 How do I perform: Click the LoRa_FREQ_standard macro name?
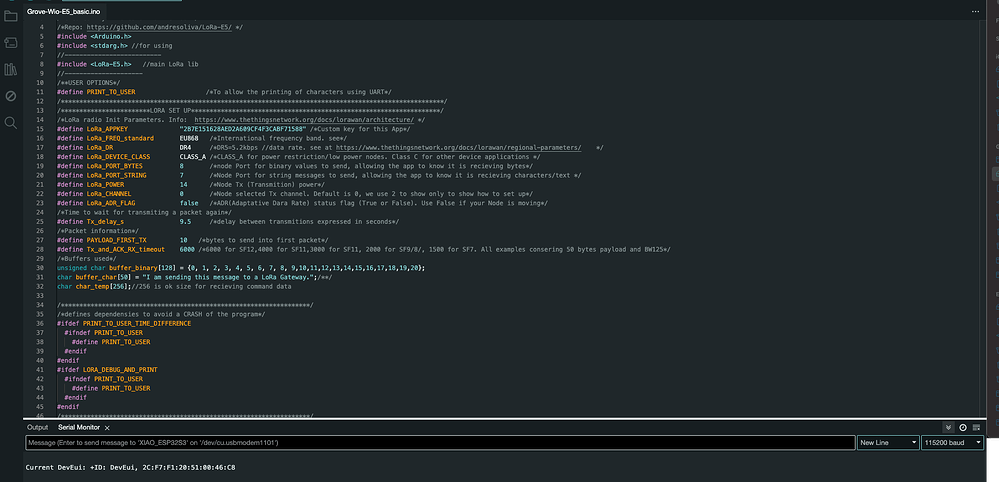click(x=120, y=138)
